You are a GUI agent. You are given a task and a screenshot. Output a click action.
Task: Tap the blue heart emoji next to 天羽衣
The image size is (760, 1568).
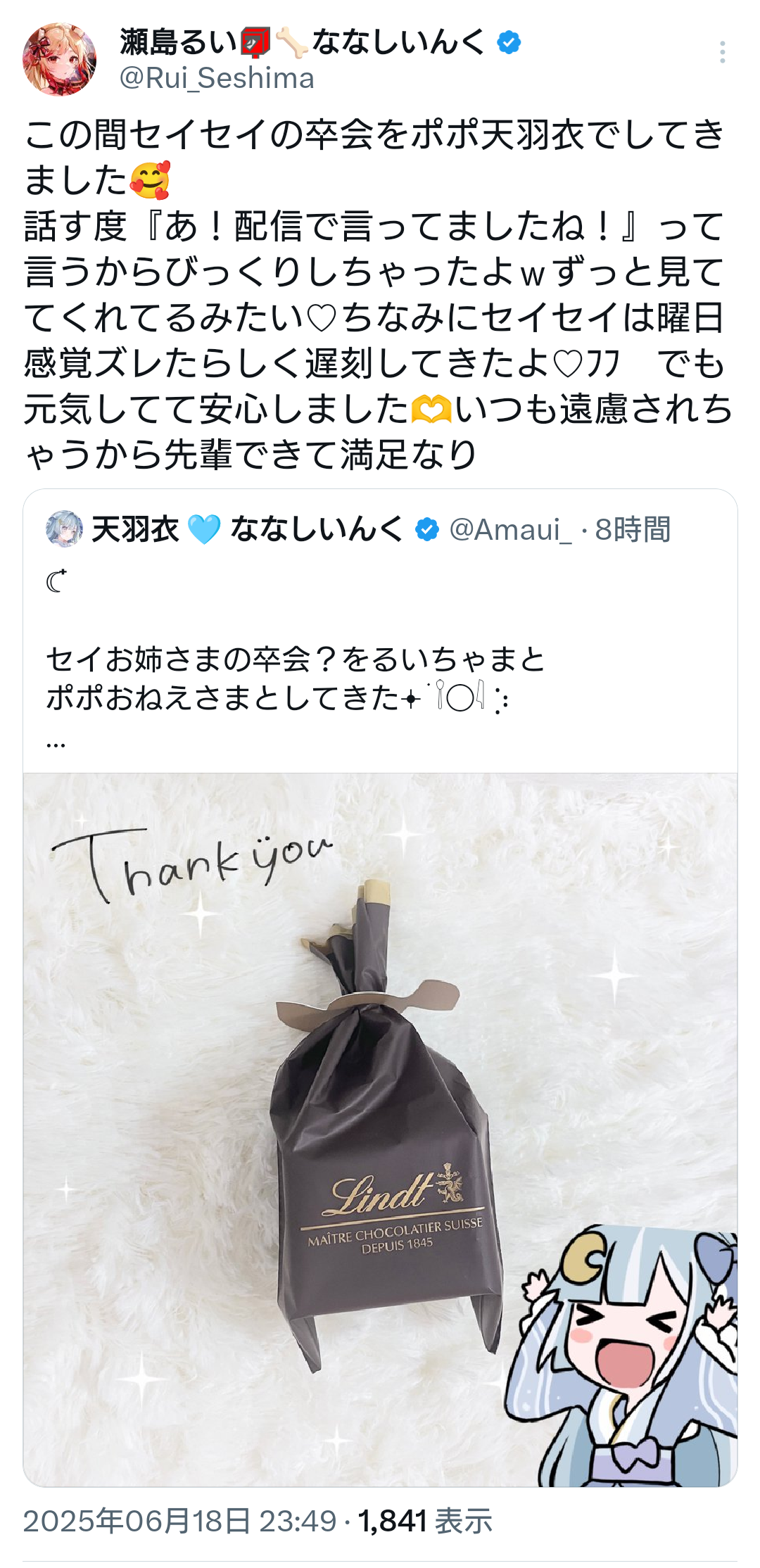[204, 529]
